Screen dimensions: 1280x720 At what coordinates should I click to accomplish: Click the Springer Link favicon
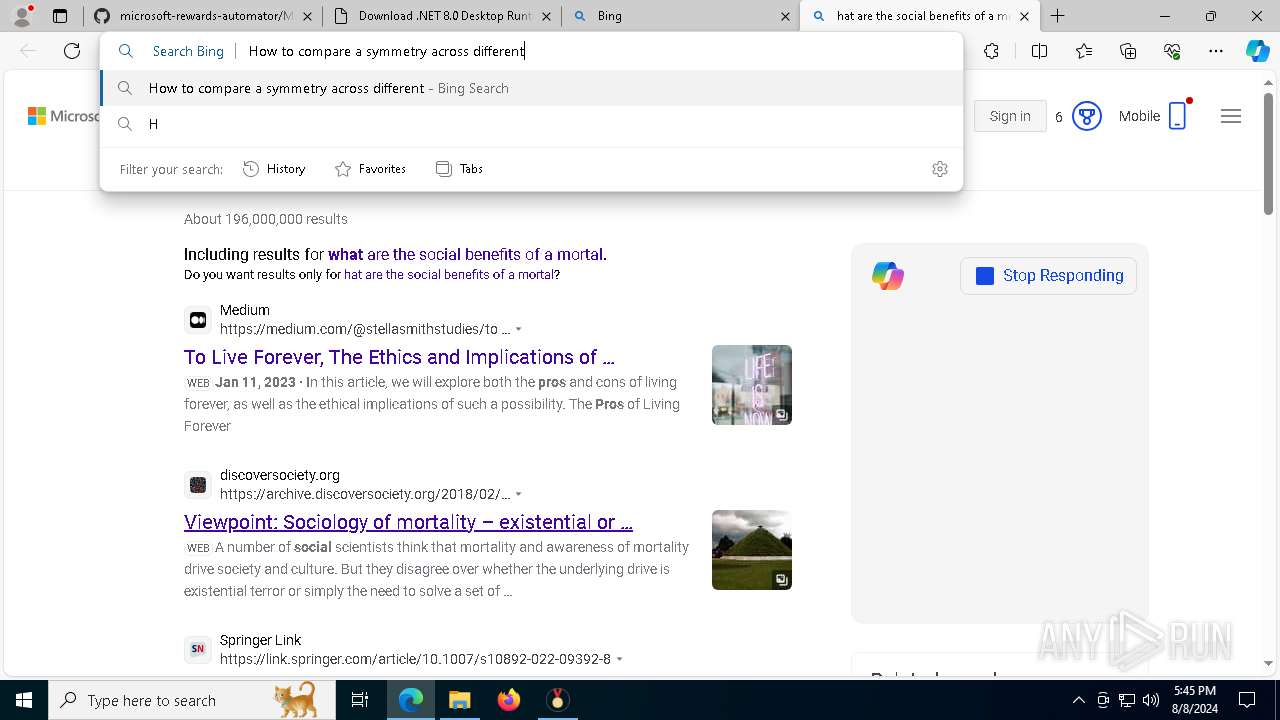coord(198,649)
